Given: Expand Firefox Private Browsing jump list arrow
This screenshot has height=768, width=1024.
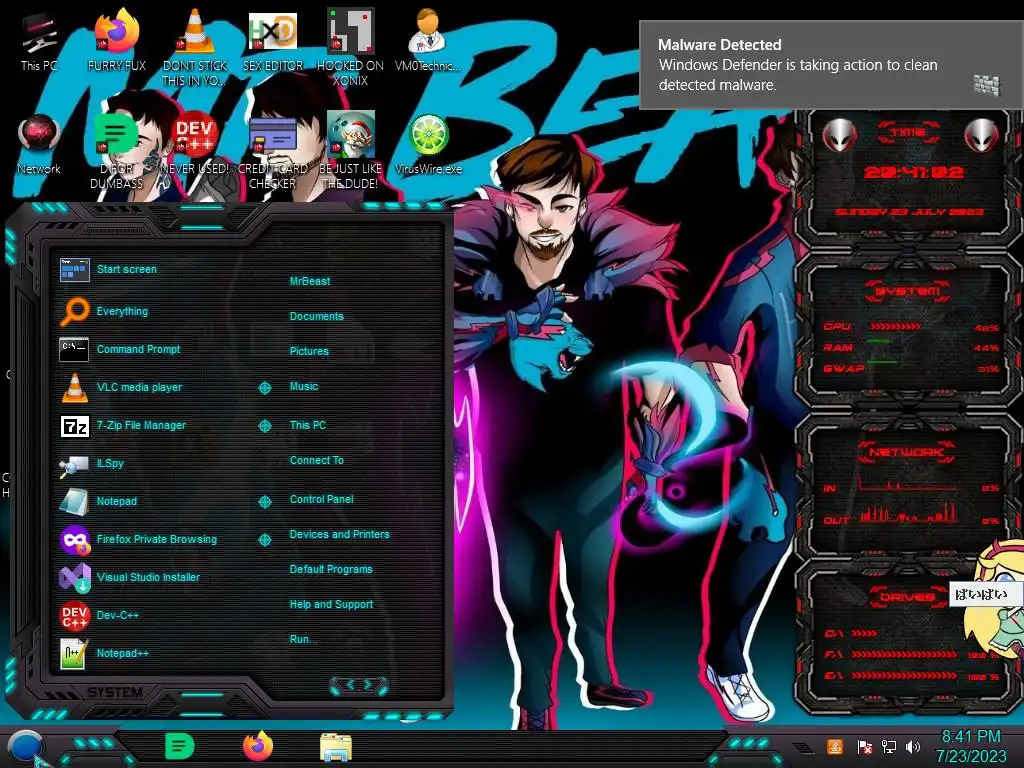Looking at the screenshot, I should [x=264, y=539].
